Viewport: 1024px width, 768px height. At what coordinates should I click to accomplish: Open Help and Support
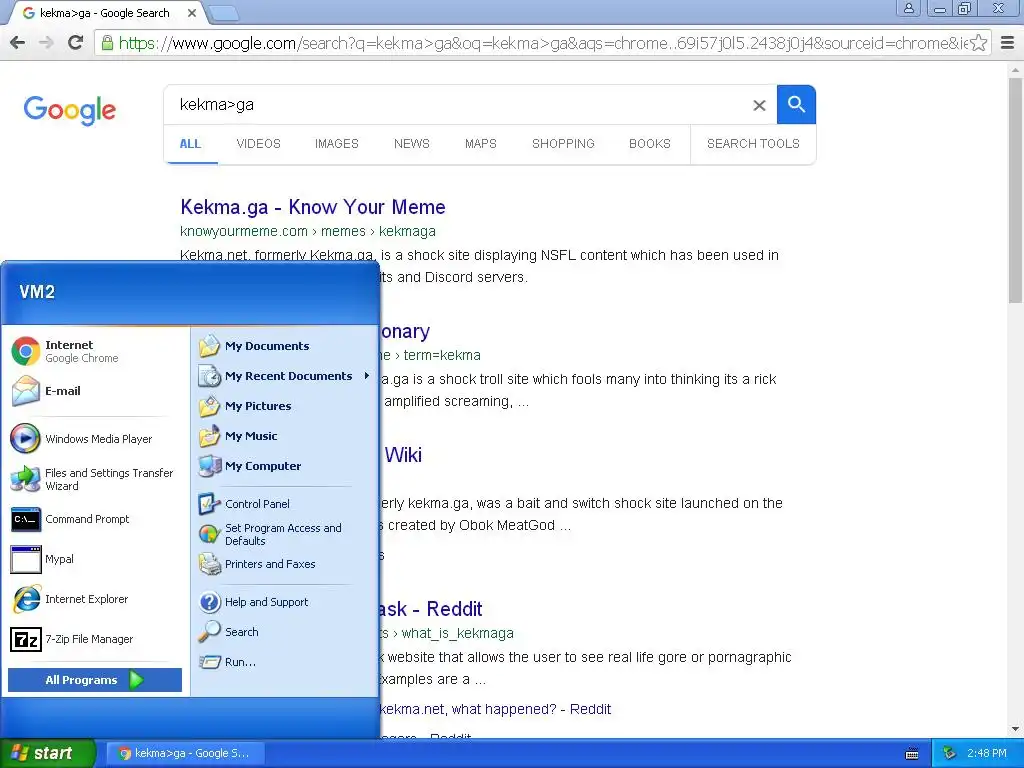tap(284, 601)
